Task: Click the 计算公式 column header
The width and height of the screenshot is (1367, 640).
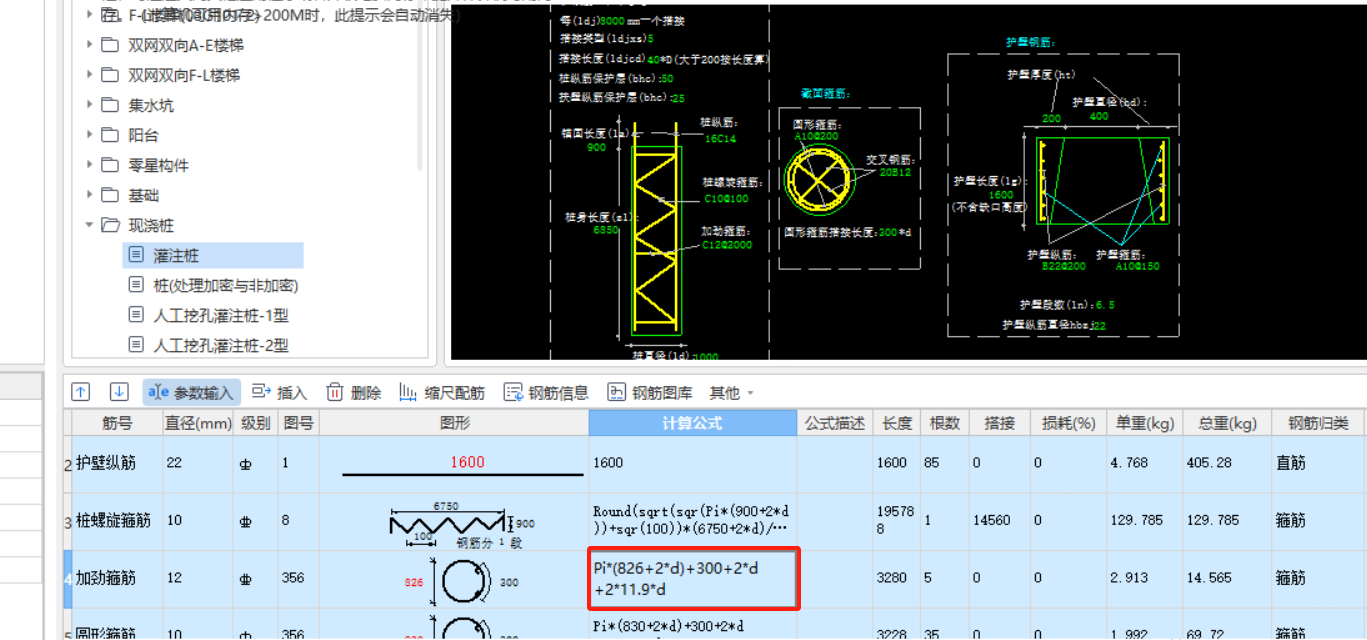Action: [692, 423]
